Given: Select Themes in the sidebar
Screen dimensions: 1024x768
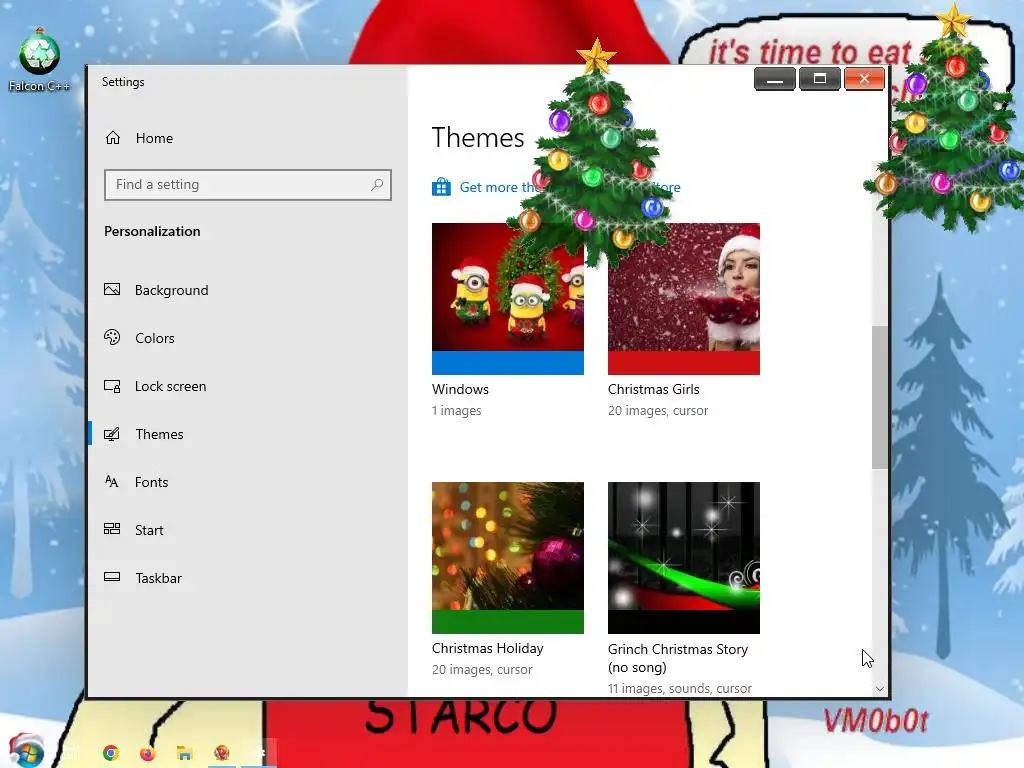Looking at the screenshot, I should tap(144, 434).
